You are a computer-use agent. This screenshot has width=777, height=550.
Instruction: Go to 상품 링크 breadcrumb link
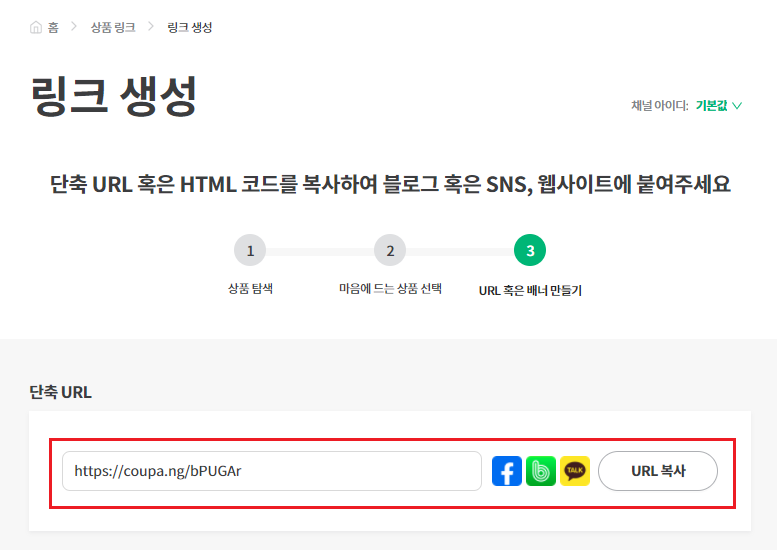[x=113, y=27]
